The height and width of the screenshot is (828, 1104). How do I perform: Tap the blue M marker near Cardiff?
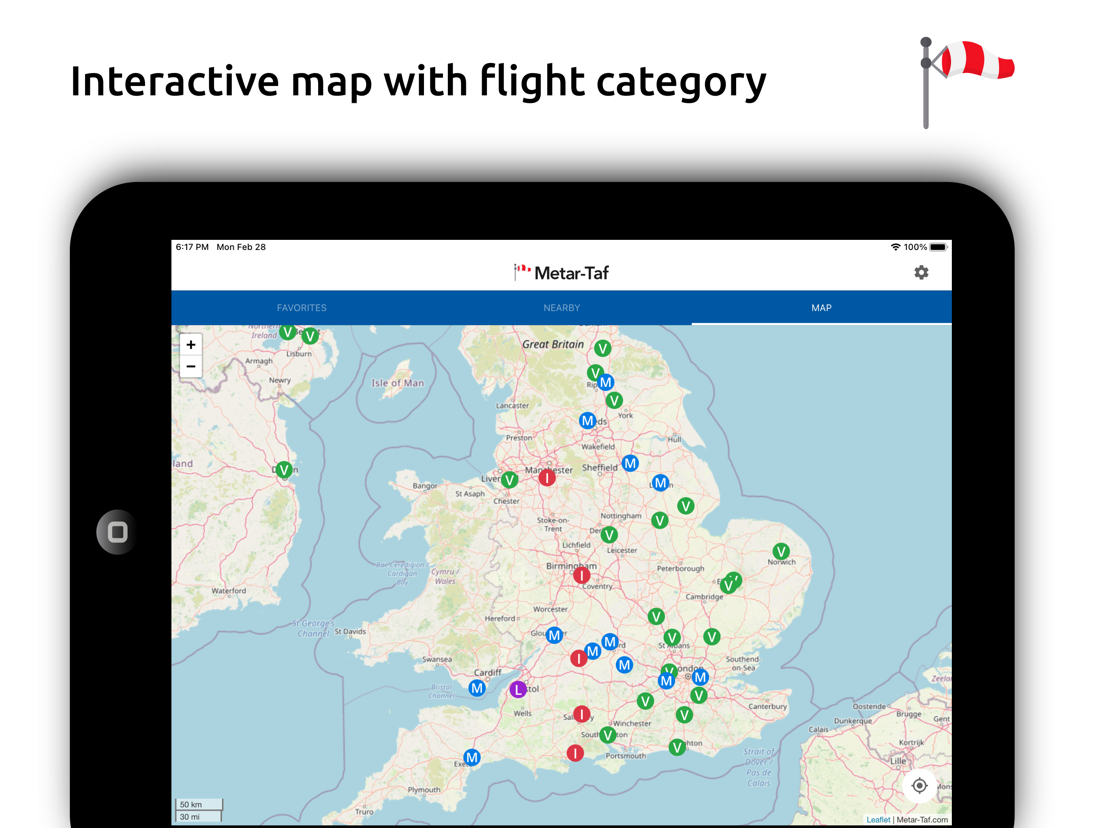pos(477,688)
